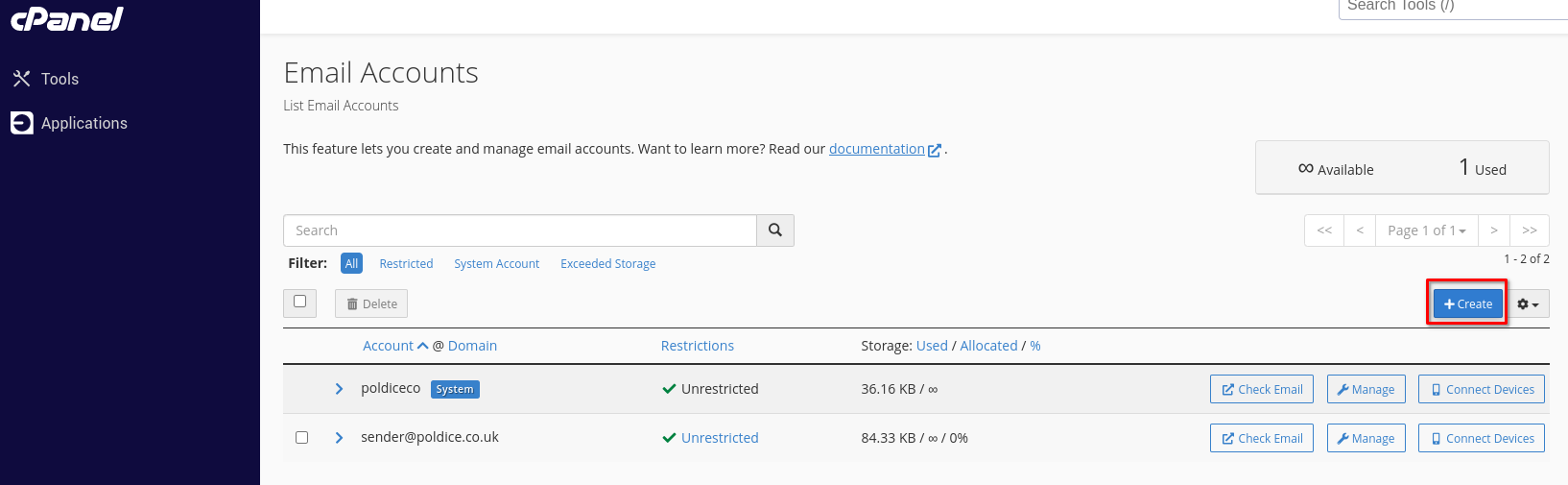Viewport: 1568px width, 485px height.
Task: Open the gear settings dropdown
Action: point(1528,304)
